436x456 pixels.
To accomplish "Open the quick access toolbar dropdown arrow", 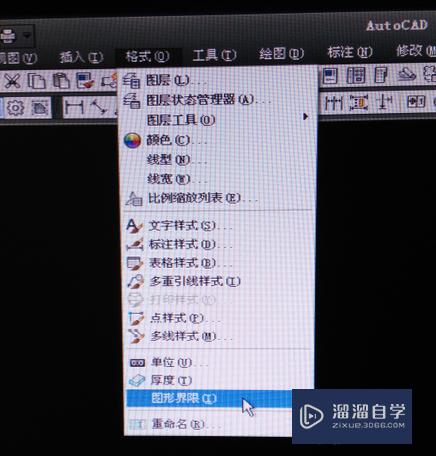I will (27, 35).
